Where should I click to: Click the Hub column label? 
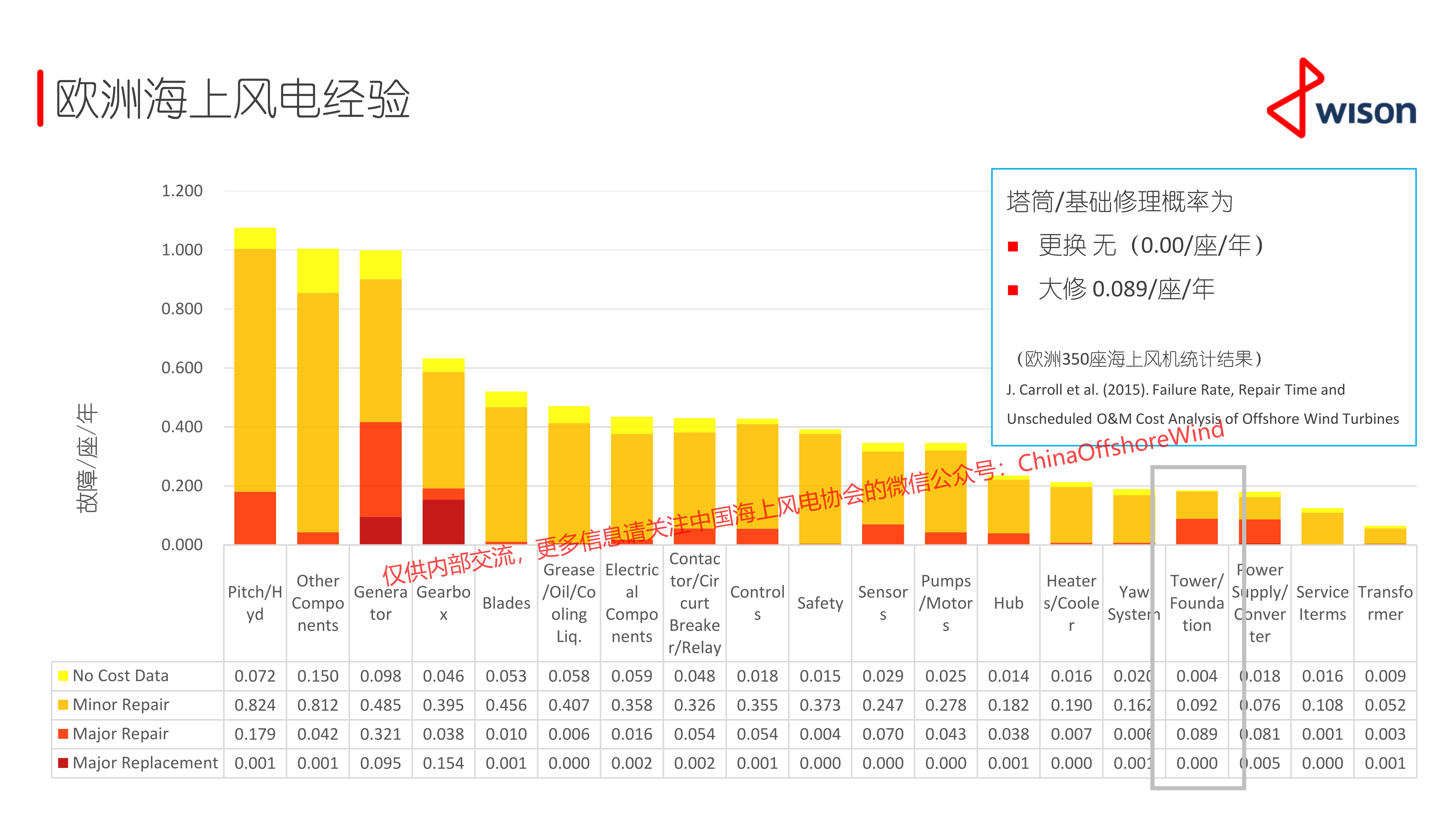click(1008, 603)
